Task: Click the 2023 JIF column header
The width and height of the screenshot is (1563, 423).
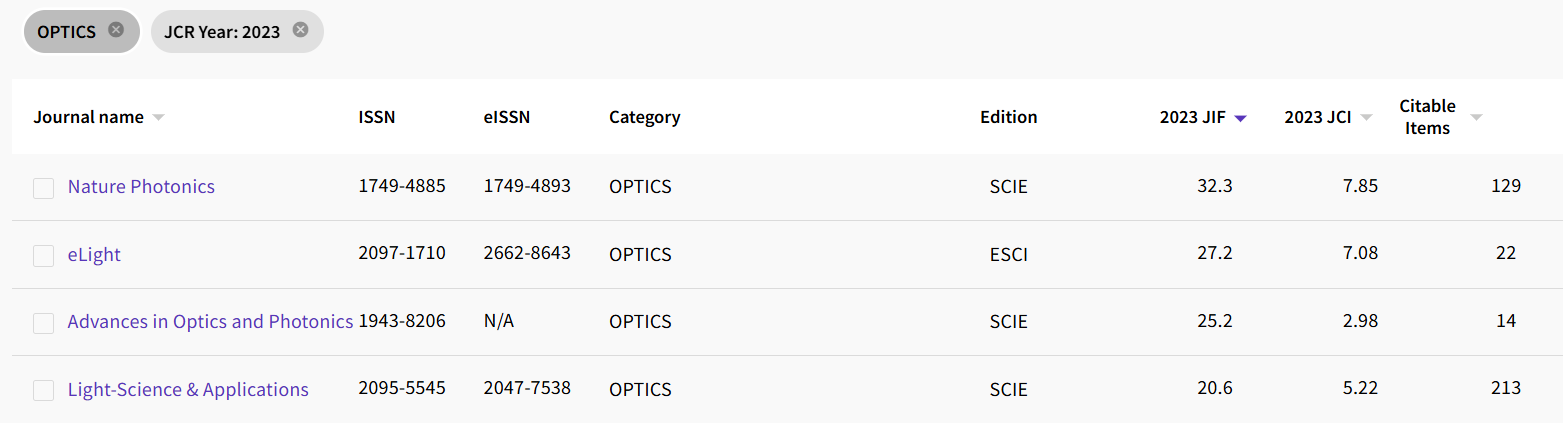Action: tap(1194, 117)
